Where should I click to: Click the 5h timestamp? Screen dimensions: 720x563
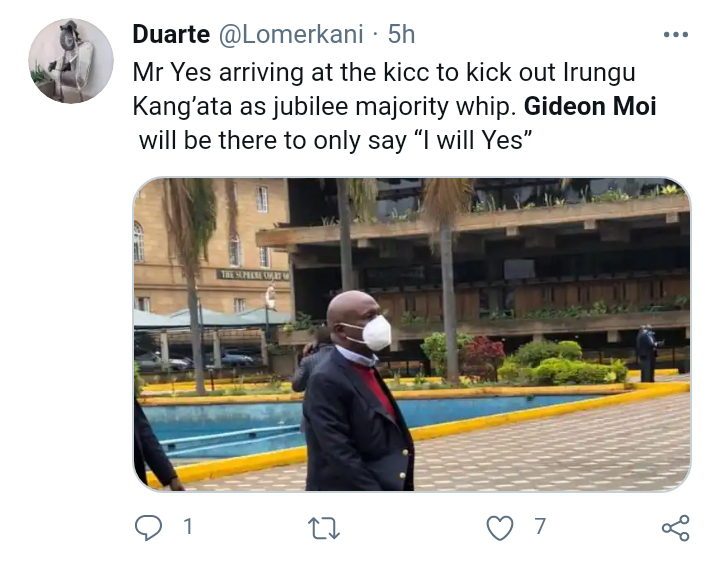[x=401, y=34]
